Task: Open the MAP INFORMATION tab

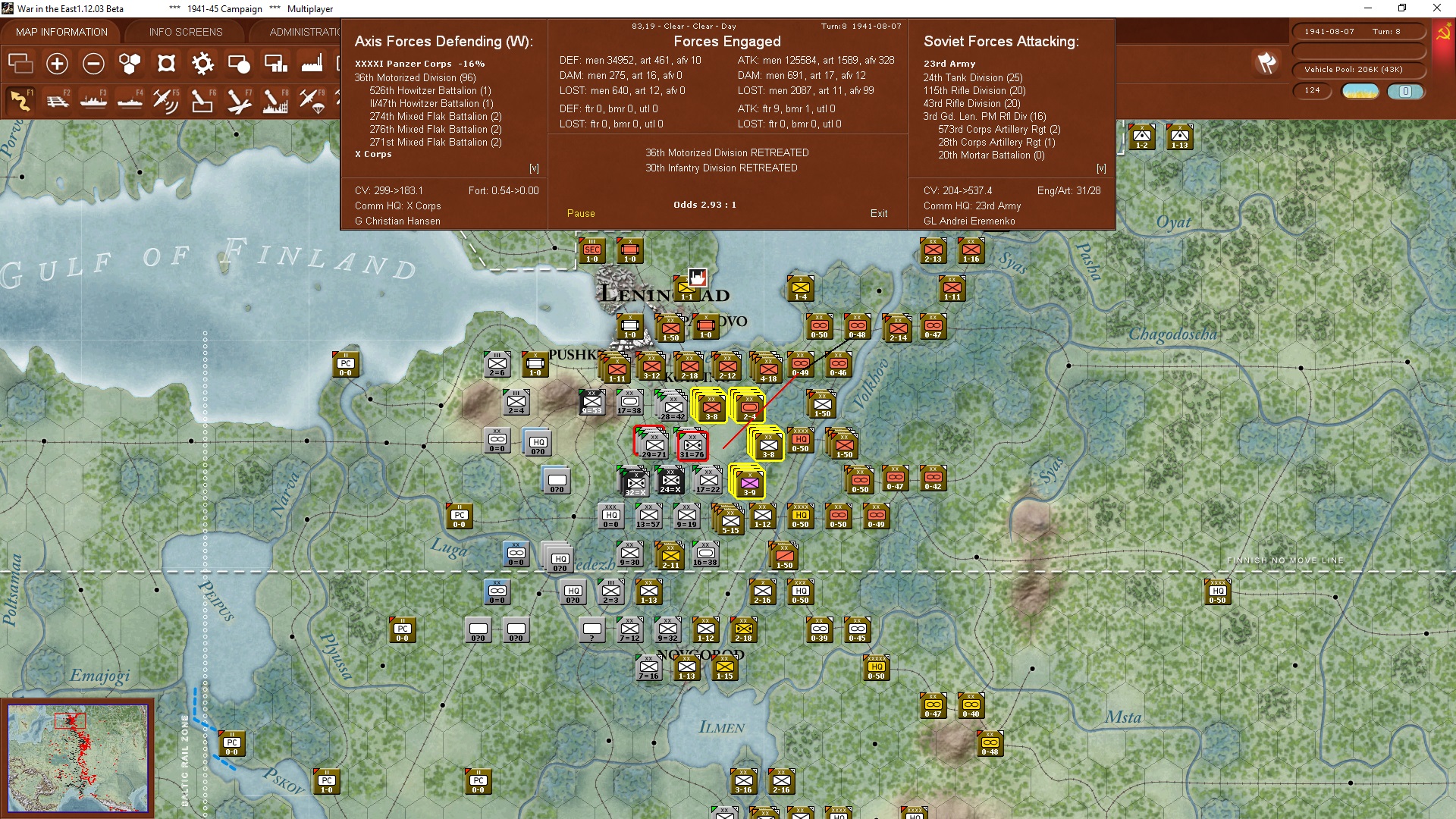Action: (x=61, y=32)
